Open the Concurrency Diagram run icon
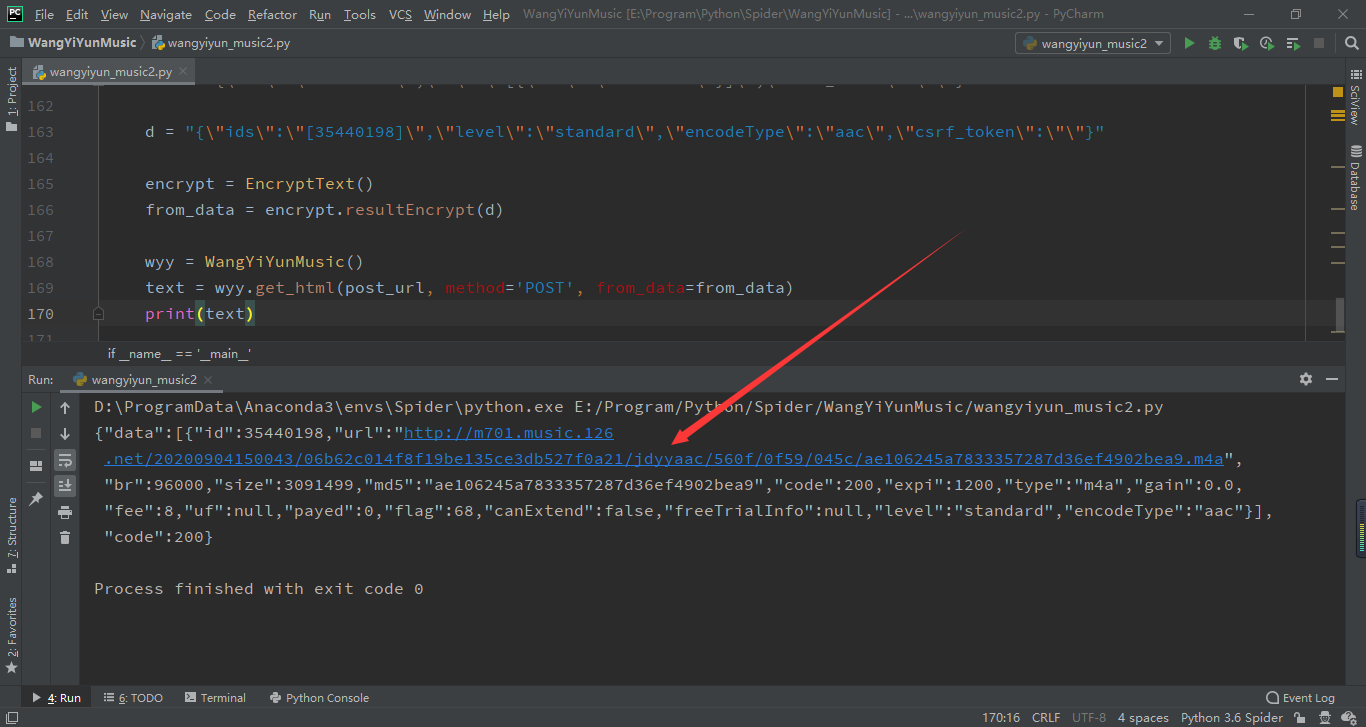This screenshot has height=727, width=1366. click(1294, 43)
